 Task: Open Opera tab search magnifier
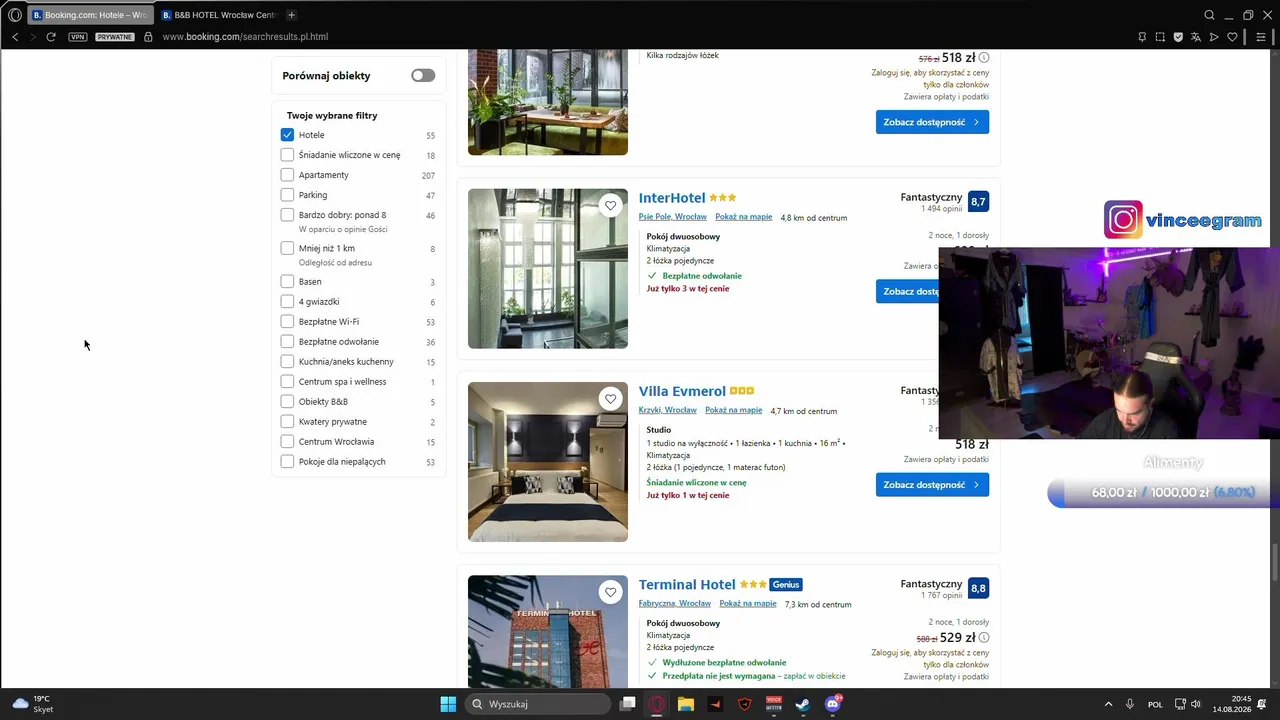click(1209, 15)
